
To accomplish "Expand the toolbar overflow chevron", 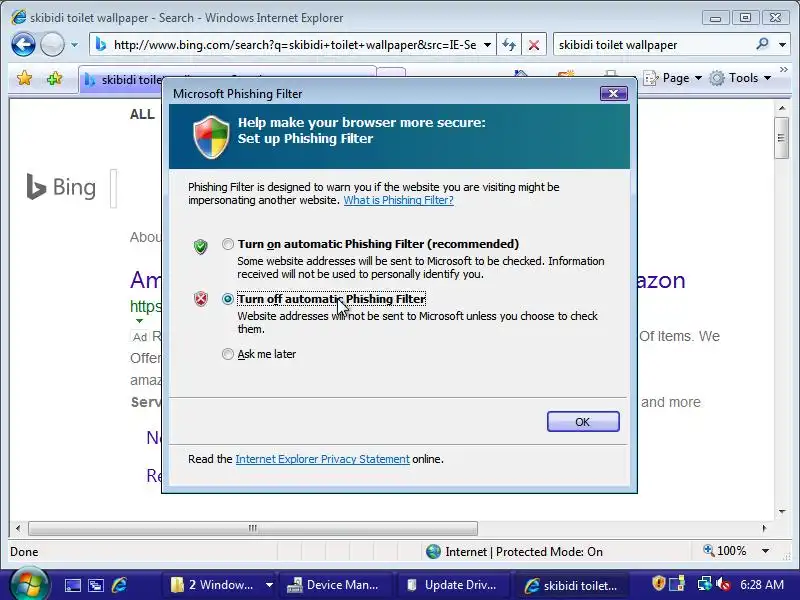I will [x=784, y=69].
